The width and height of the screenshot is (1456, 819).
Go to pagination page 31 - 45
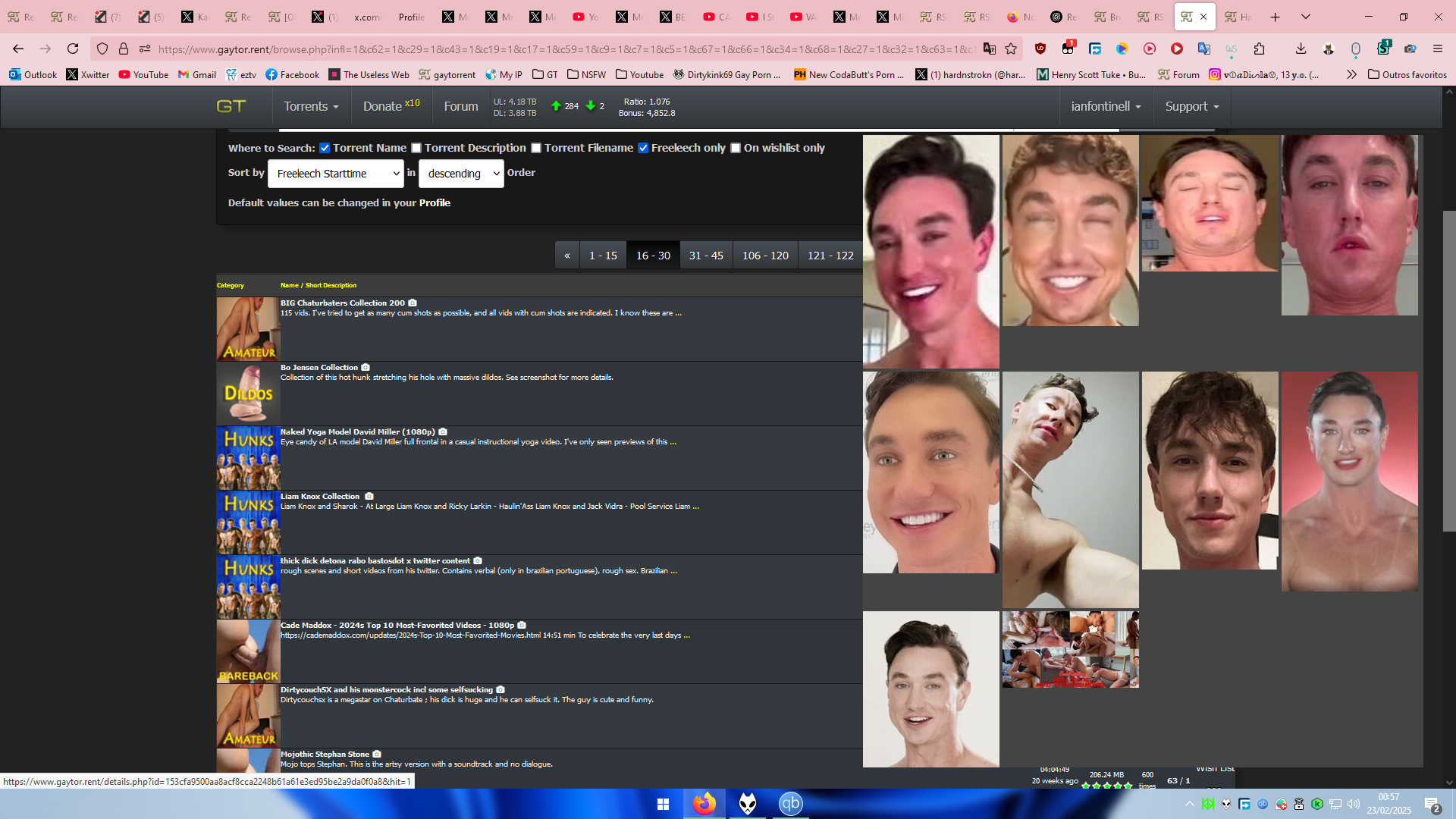coord(705,255)
